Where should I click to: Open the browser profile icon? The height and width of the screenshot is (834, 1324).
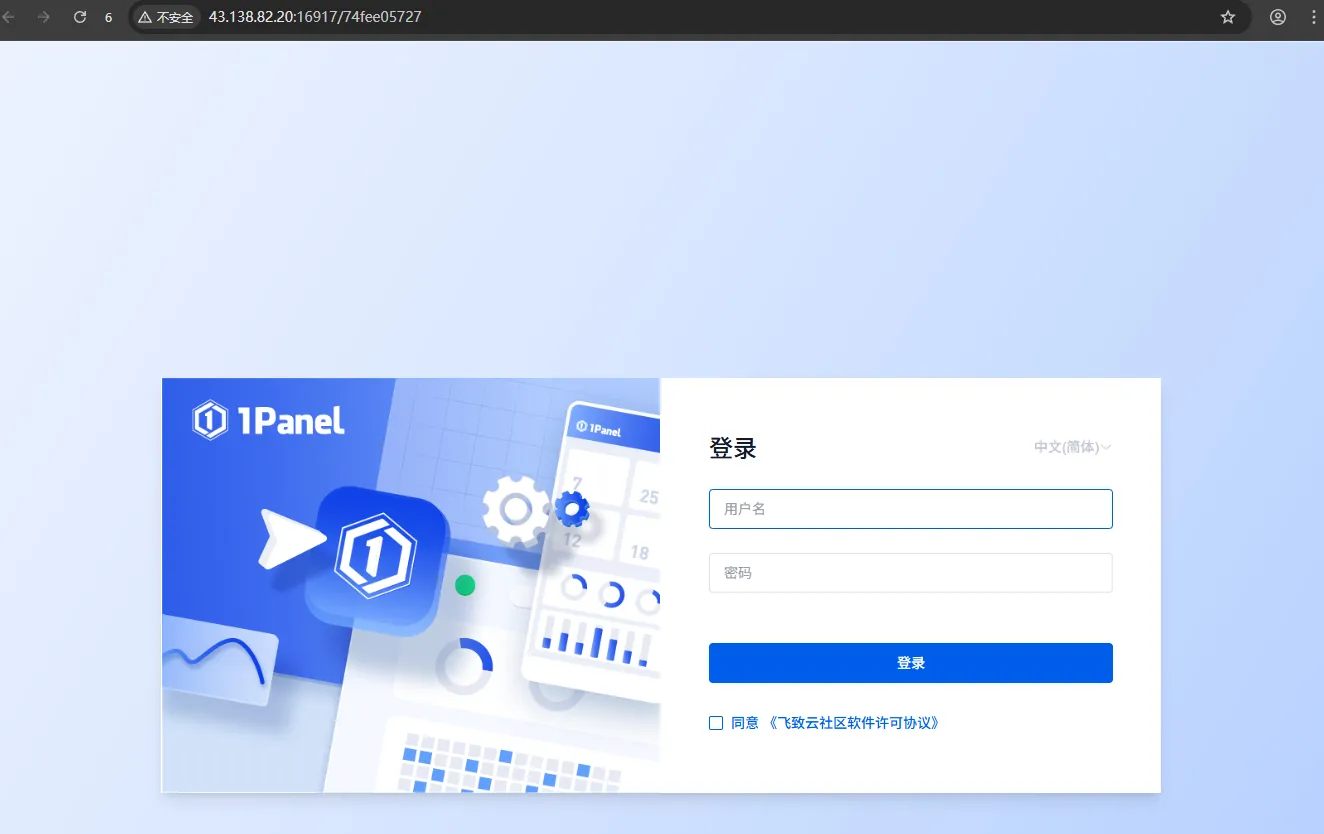tap(1278, 17)
